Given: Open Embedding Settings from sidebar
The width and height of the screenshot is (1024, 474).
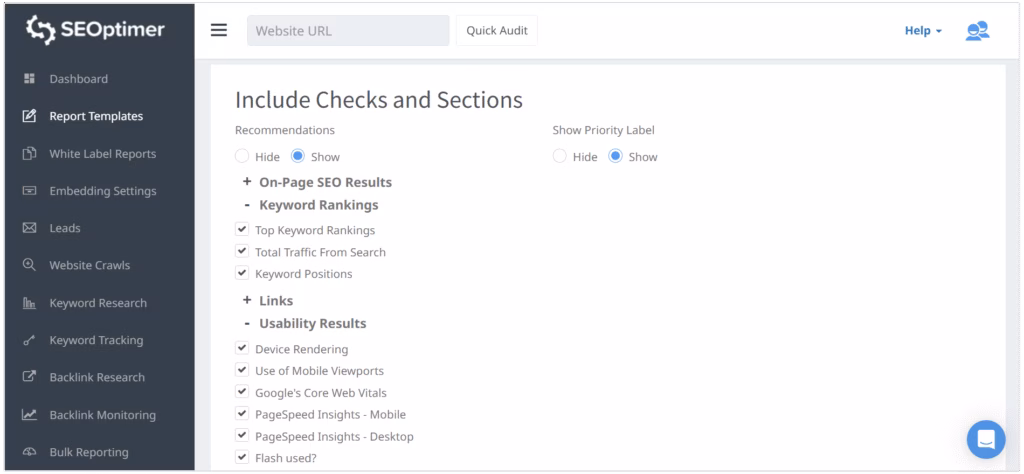Looking at the screenshot, I should click(103, 191).
